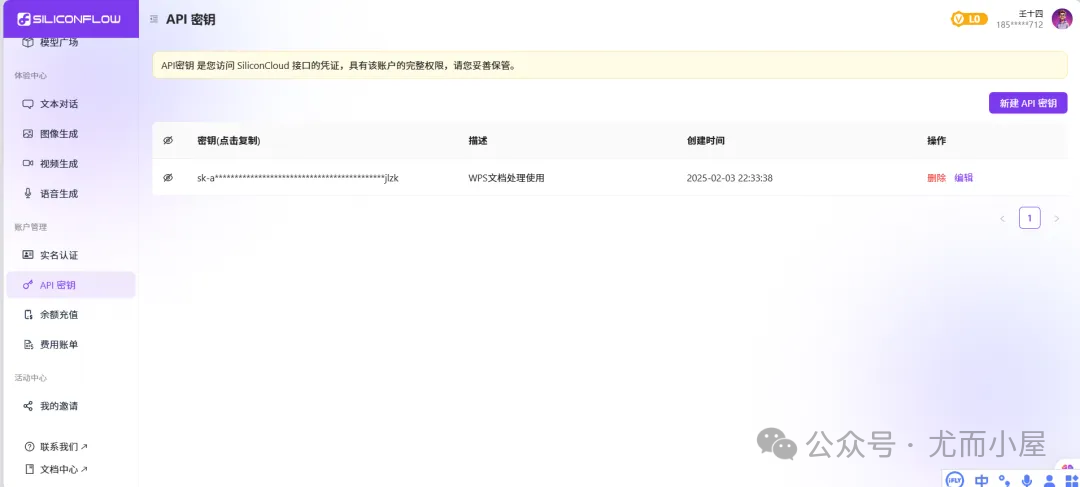This screenshot has width=1080, height=487.
Task: Reveal the sk-a key using its eye icon
Action: (x=167, y=178)
